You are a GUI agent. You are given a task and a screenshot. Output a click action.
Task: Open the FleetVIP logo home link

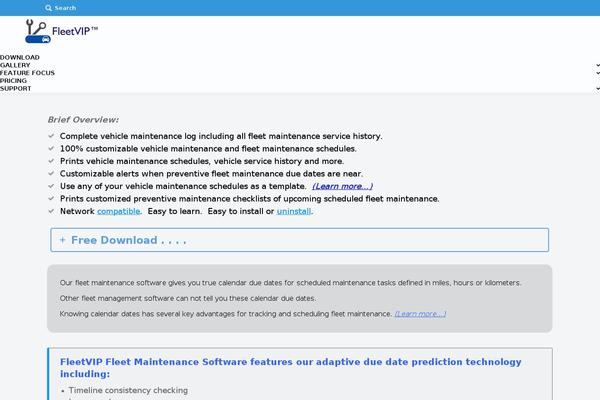[62, 31]
